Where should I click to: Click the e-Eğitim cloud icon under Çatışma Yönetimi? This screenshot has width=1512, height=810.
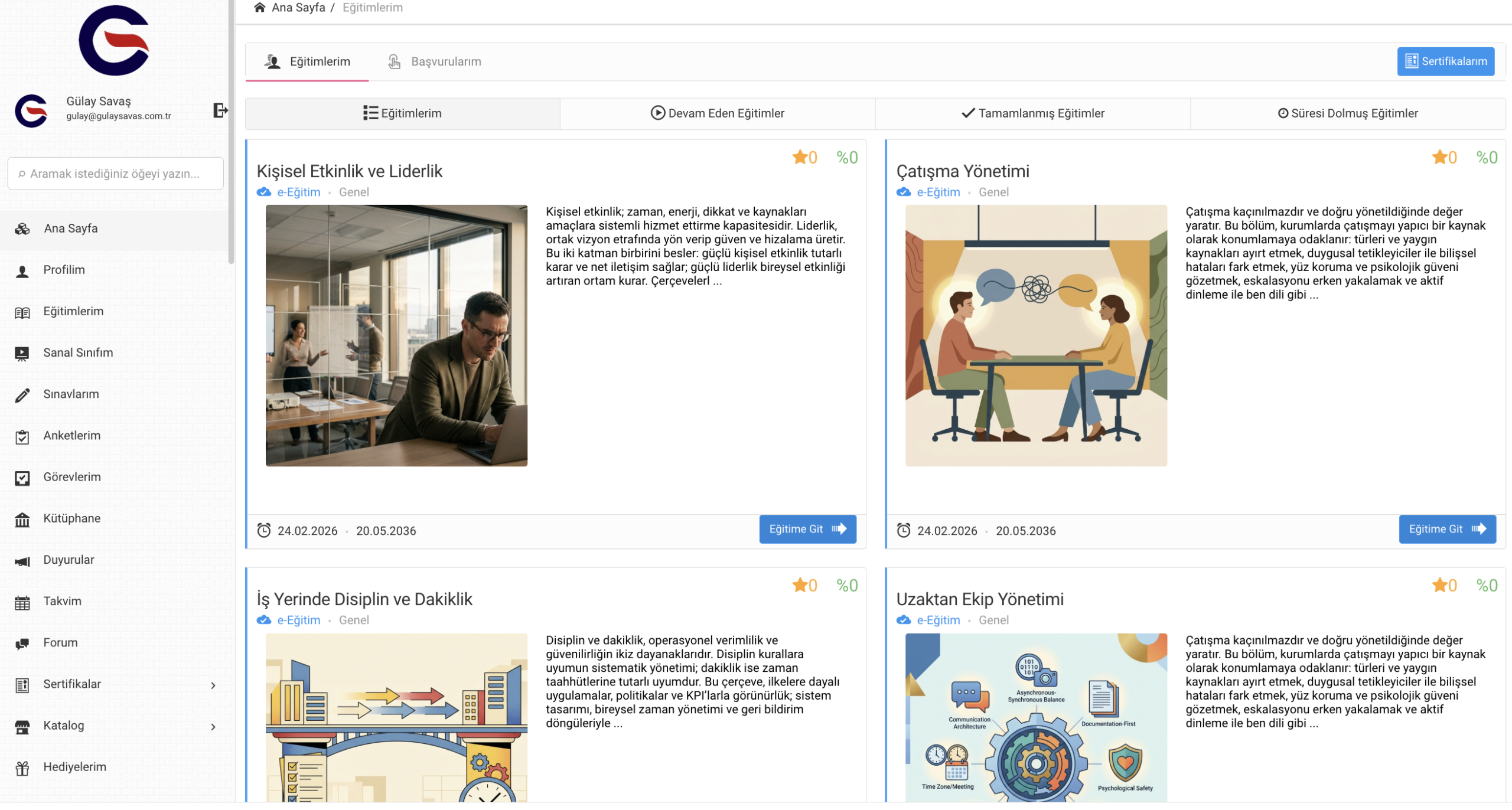pyautogui.click(x=904, y=192)
